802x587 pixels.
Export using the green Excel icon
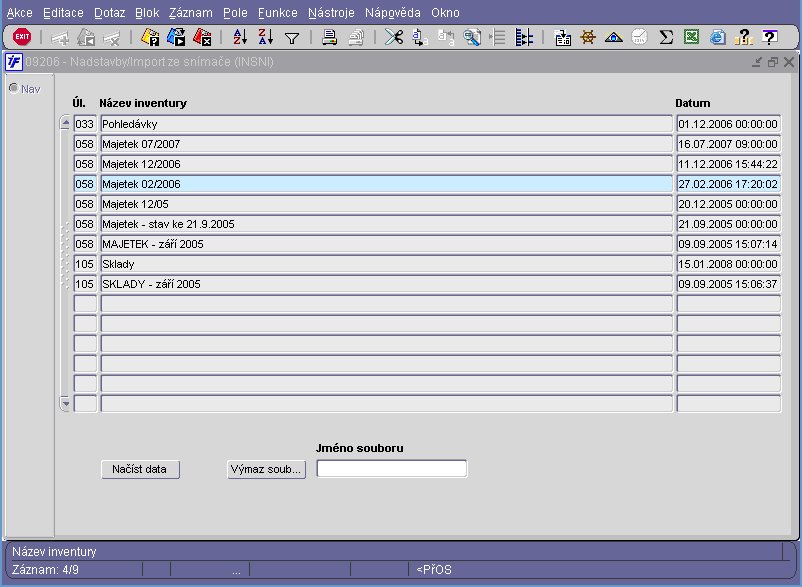(692, 37)
